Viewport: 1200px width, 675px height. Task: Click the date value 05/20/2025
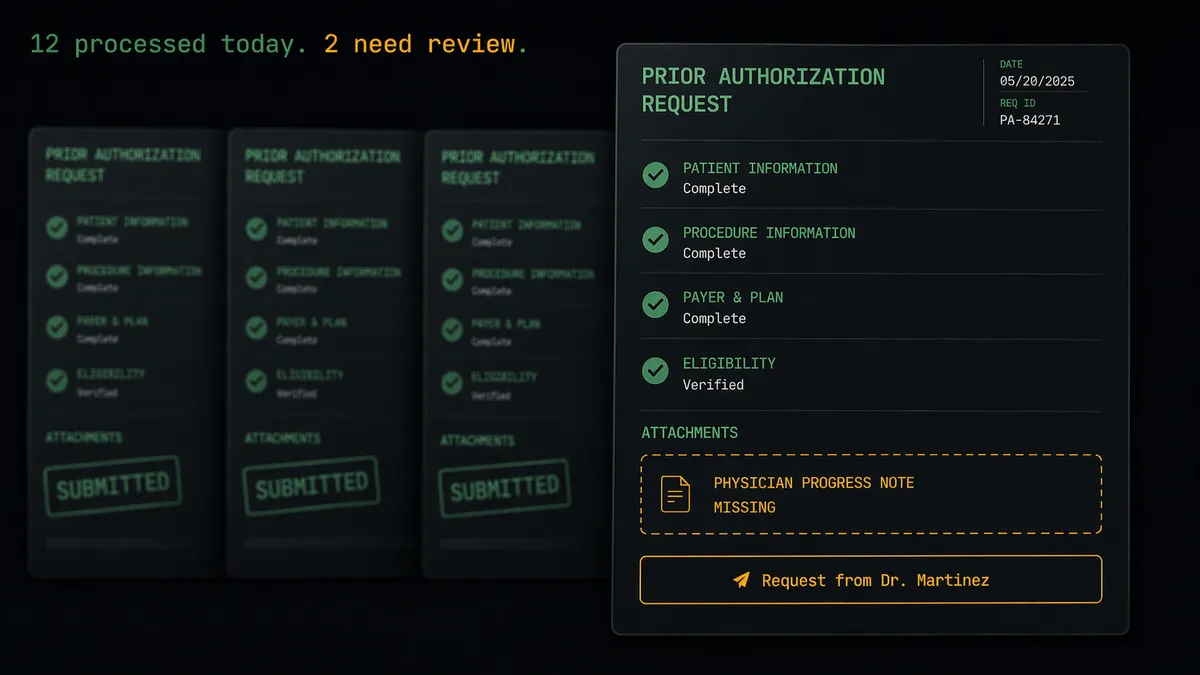coord(1037,82)
